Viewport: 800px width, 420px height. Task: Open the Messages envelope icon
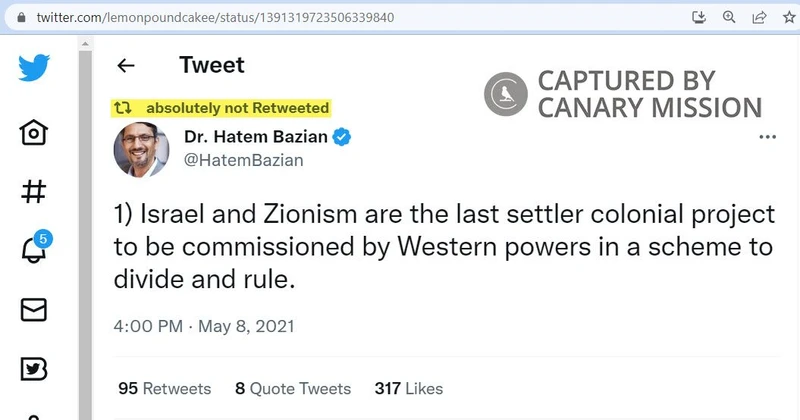(33, 310)
